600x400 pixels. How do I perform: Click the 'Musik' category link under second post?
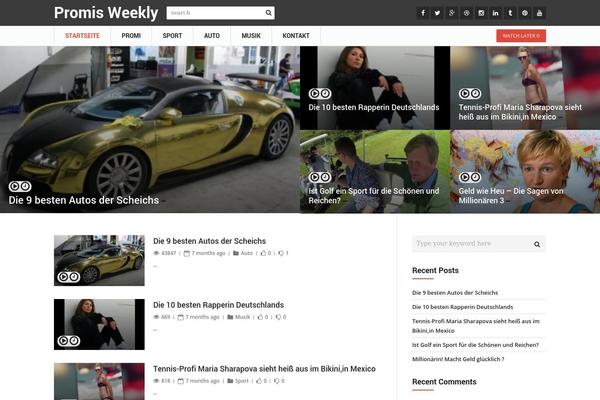point(242,317)
